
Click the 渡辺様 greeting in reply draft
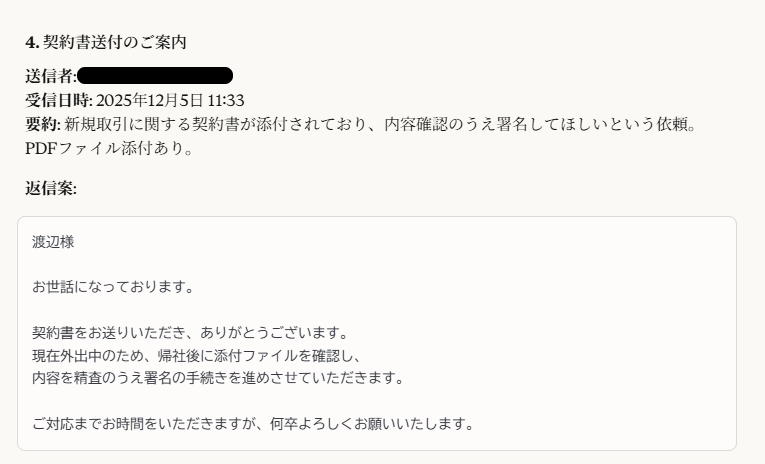[x=53, y=242]
